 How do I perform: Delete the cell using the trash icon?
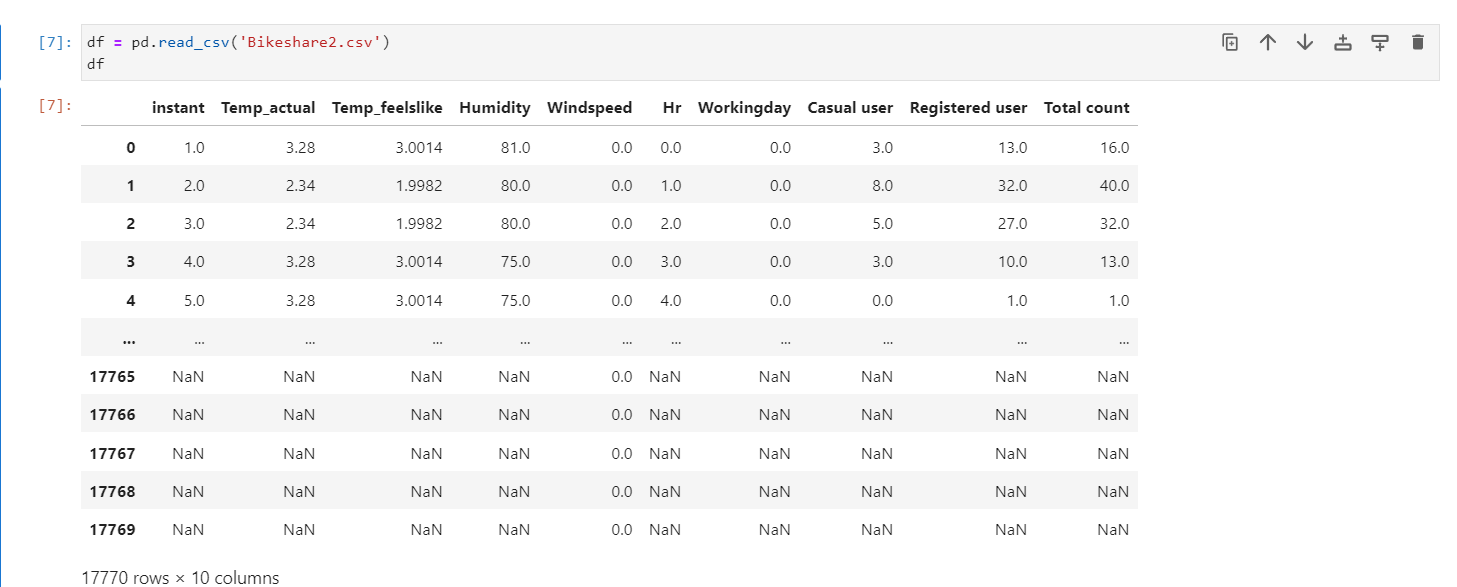click(1417, 42)
